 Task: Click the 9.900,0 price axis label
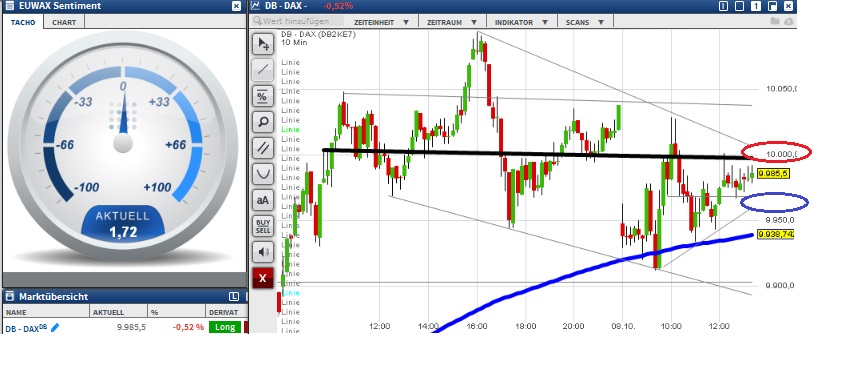(781, 285)
